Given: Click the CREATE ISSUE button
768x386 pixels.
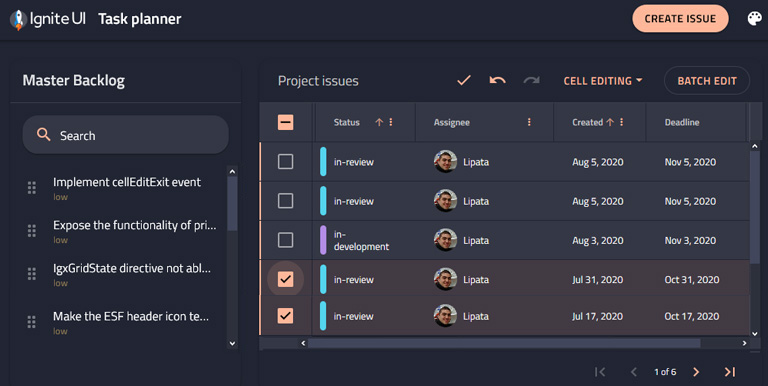Looking at the screenshot, I should [x=680, y=19].
